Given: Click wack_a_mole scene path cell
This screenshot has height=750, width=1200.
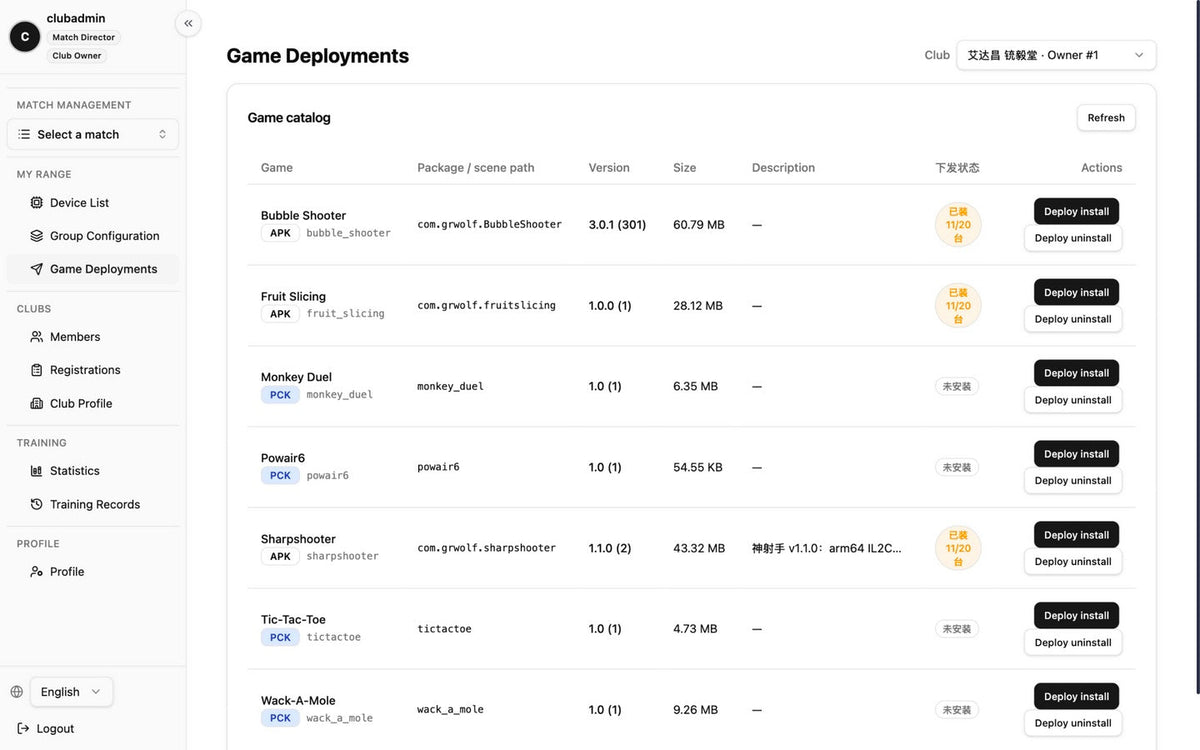Looking at the screenshot, I should [x=450, y=710].
